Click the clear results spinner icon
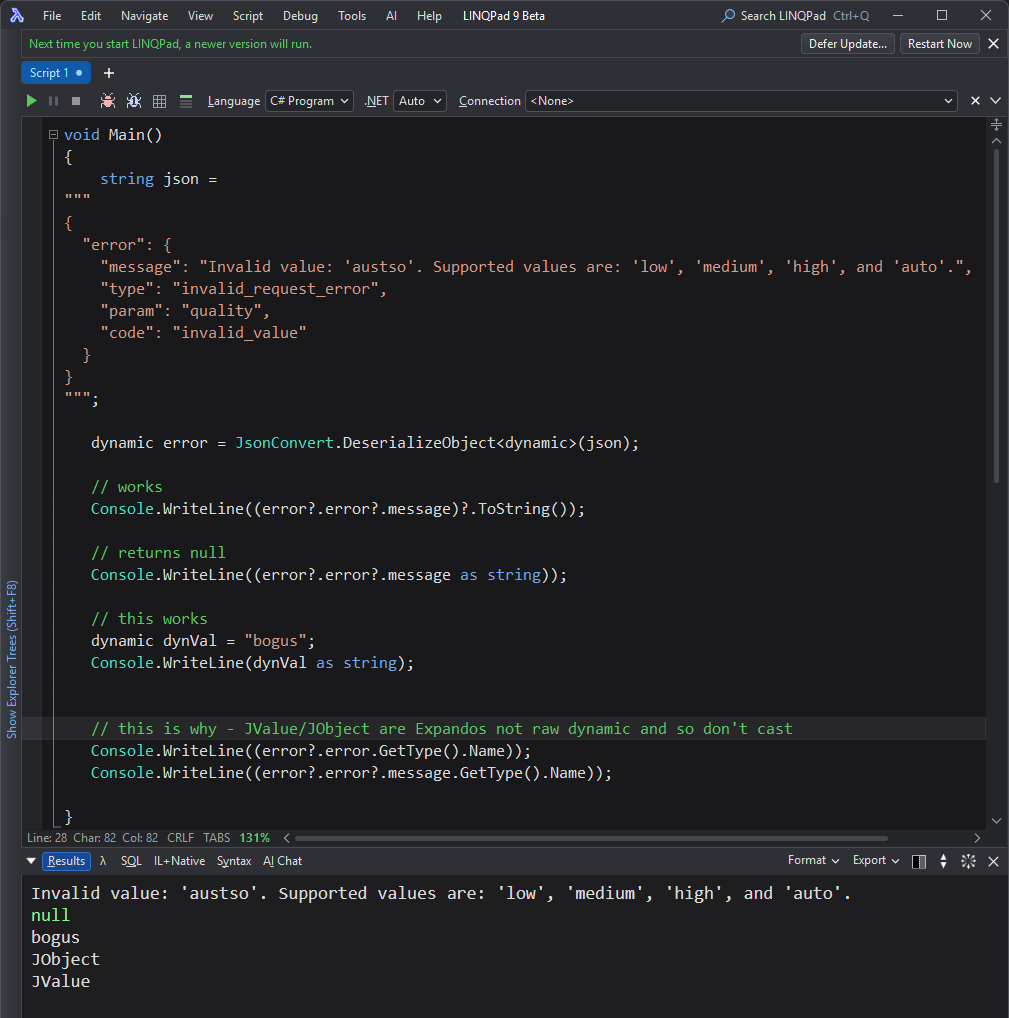This screenshot has height=1018, width=1009. (x=969, y=862)
